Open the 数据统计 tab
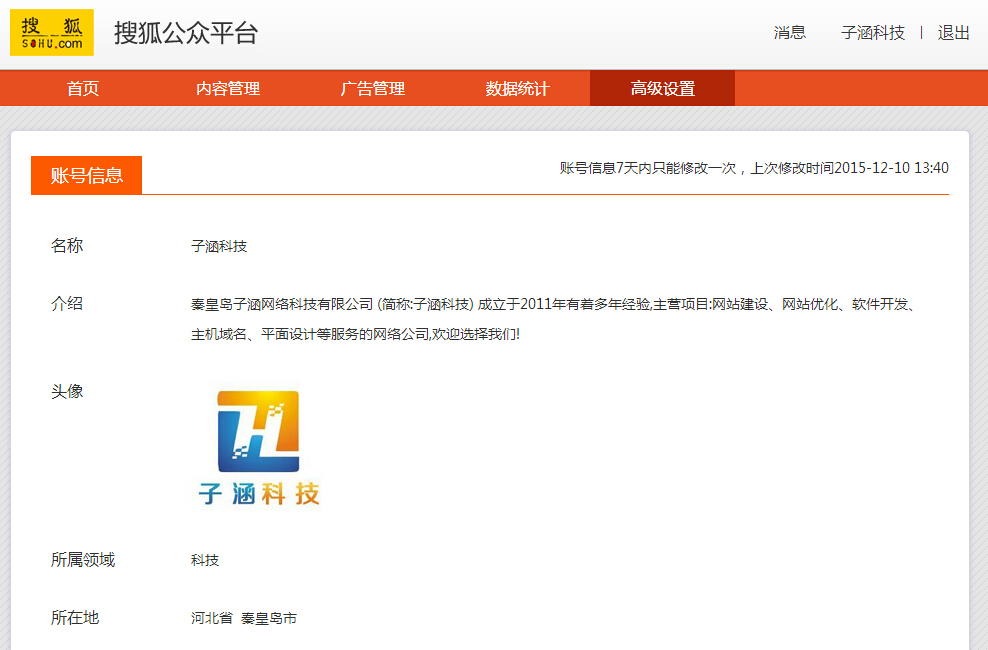The image size is (988, 650). pos(517,88)
